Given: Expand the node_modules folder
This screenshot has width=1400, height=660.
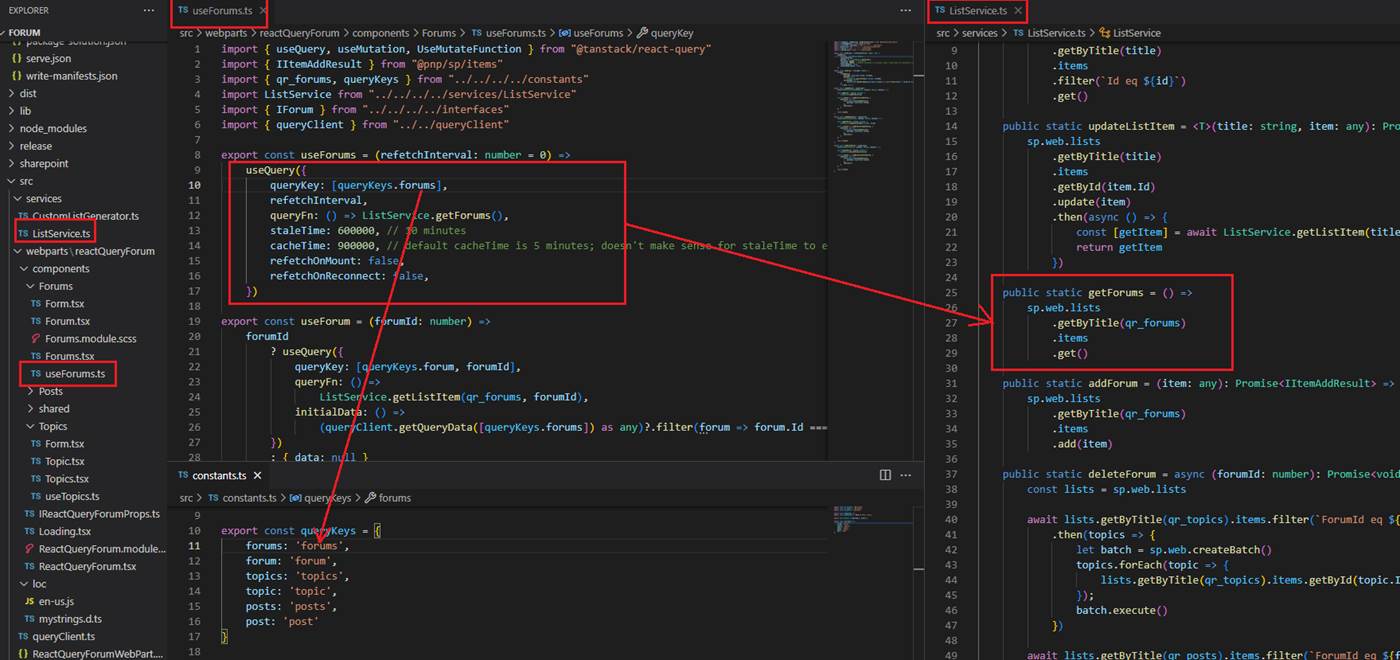Looking at the screenshot, I should tap(53, 128).
